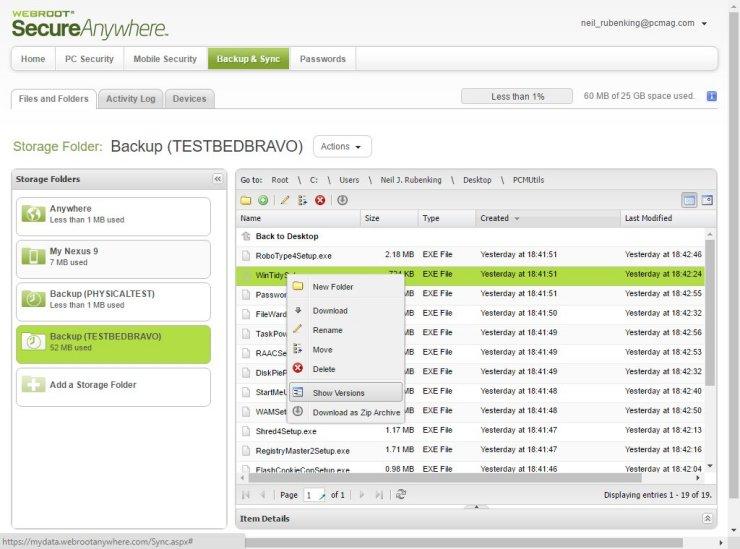Click file icon beside Shred4Setup.exe
740x549 pixels.
click(246, 431)
